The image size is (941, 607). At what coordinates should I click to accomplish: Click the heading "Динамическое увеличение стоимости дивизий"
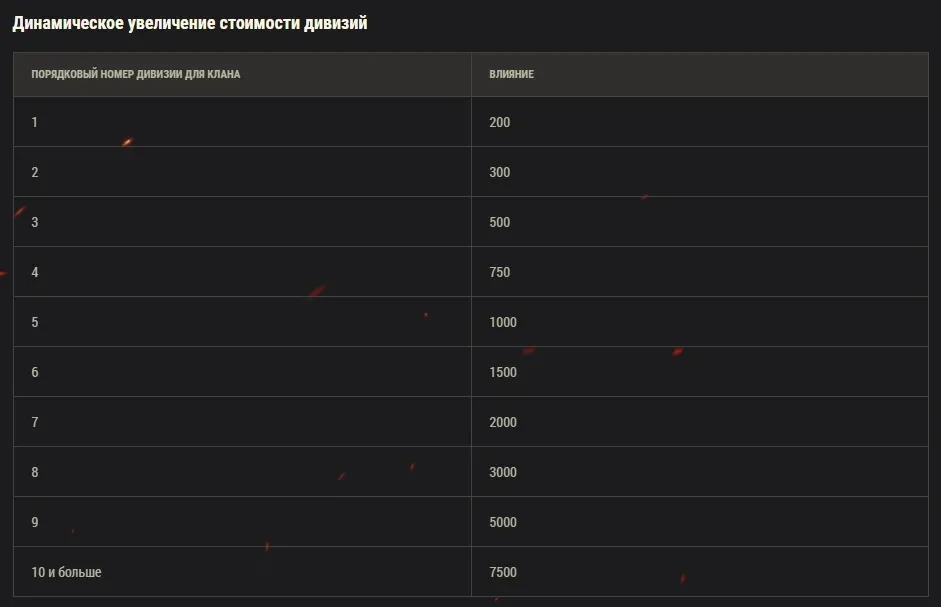click(x=190, y=23)
